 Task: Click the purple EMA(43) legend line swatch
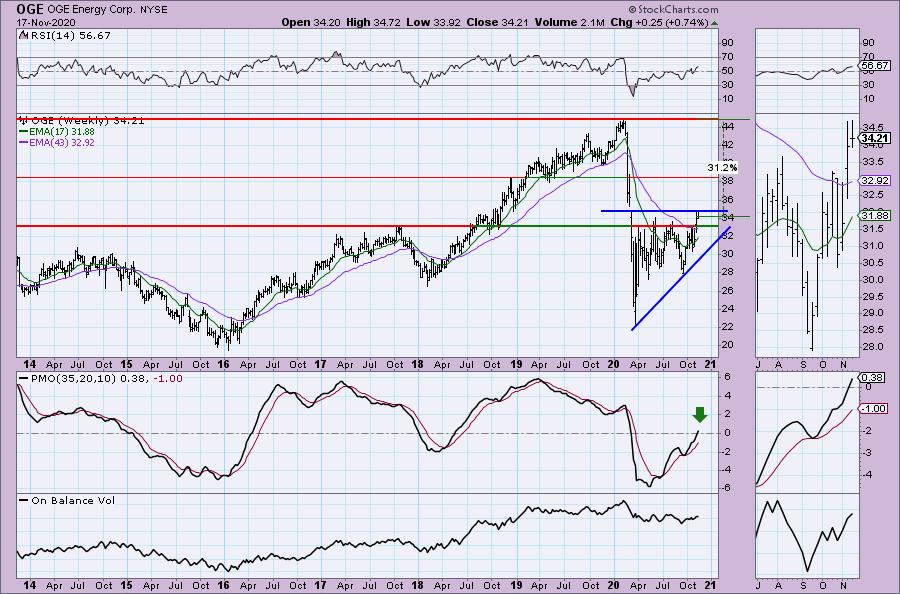24,142
